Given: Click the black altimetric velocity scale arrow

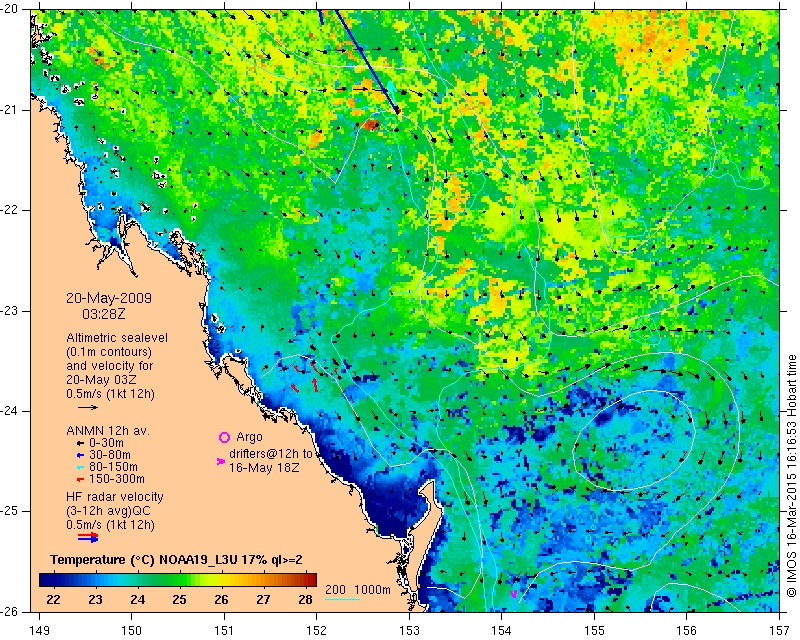Looking at the screenshot, I should 88,407.
